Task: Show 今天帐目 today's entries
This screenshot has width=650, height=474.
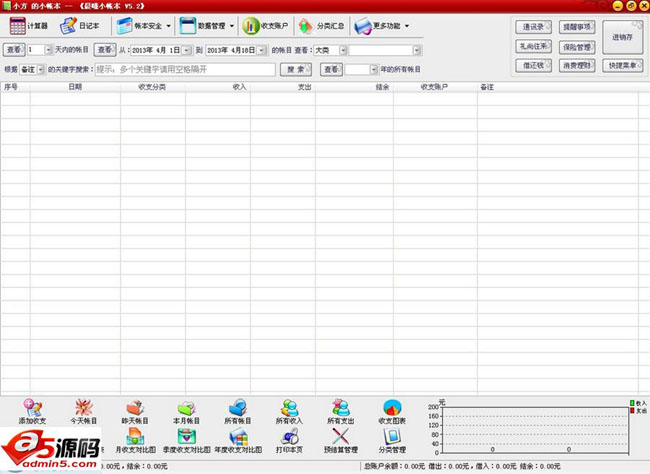Action: point(84,411)
